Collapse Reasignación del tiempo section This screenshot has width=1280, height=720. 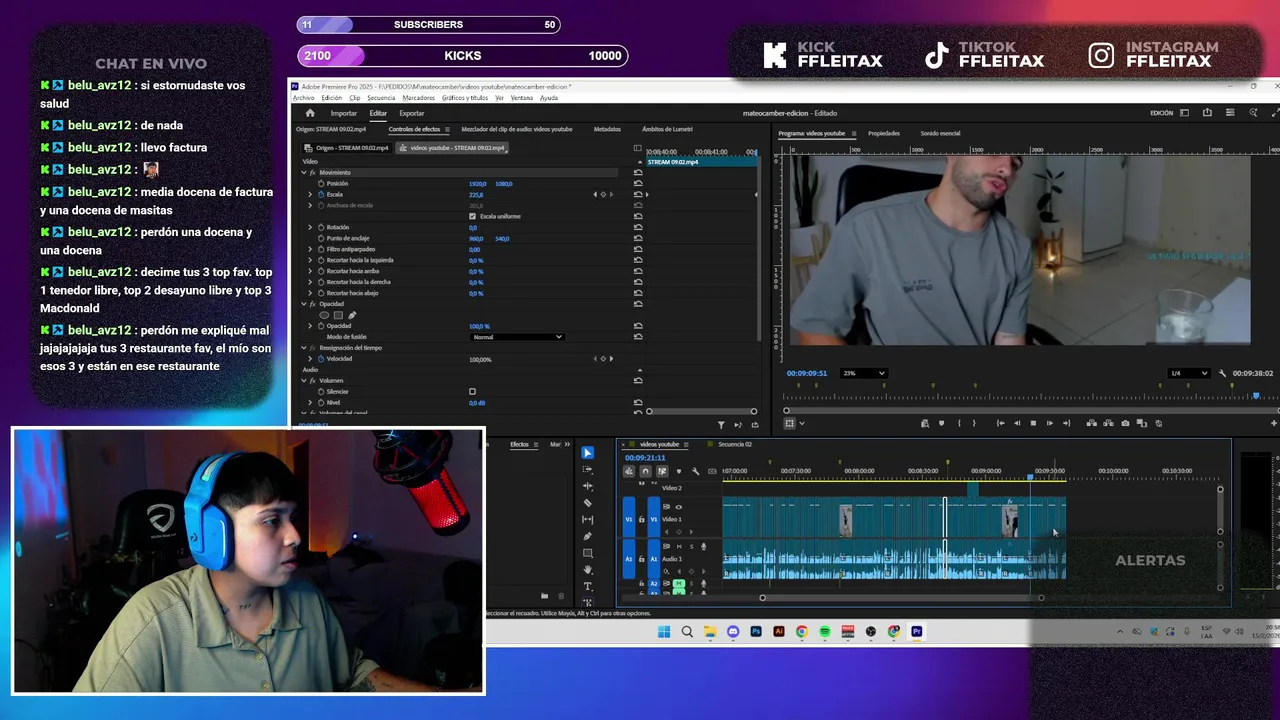point(304,348)
